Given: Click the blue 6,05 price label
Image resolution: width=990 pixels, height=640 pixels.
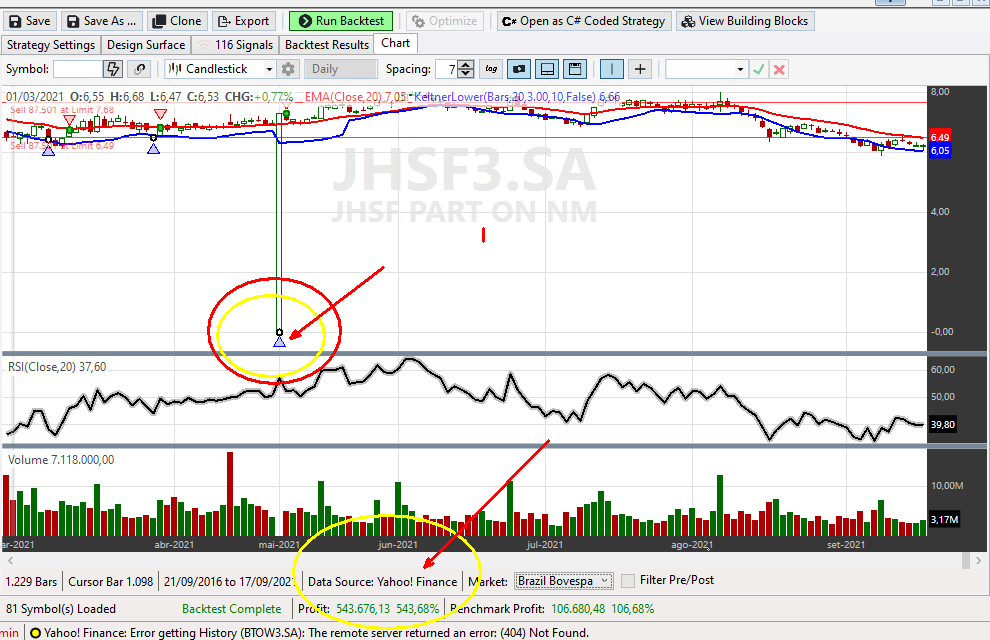Looking at the screenshot, I should 939,150.
